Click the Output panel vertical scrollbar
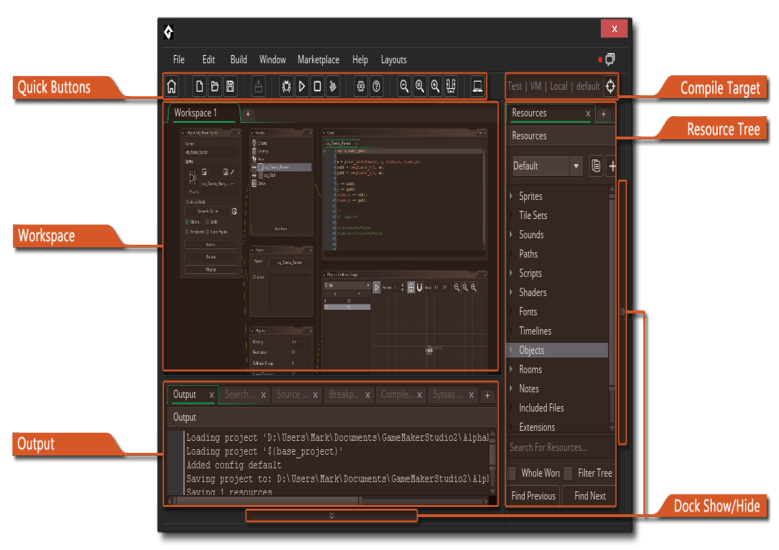 point(492,462)
